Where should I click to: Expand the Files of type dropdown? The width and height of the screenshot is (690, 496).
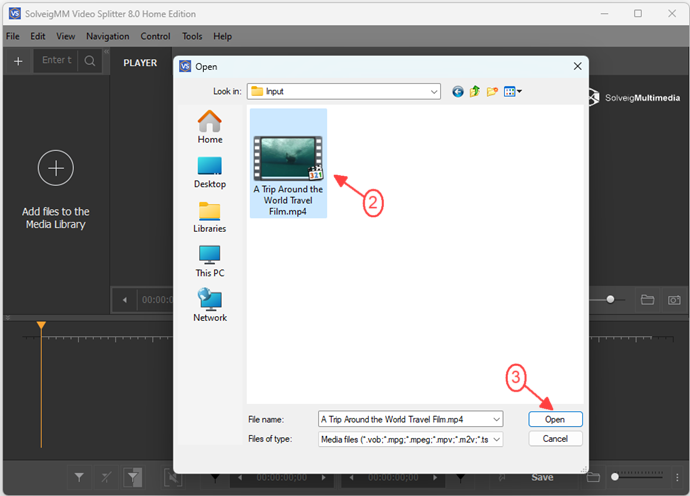point(496,439)
